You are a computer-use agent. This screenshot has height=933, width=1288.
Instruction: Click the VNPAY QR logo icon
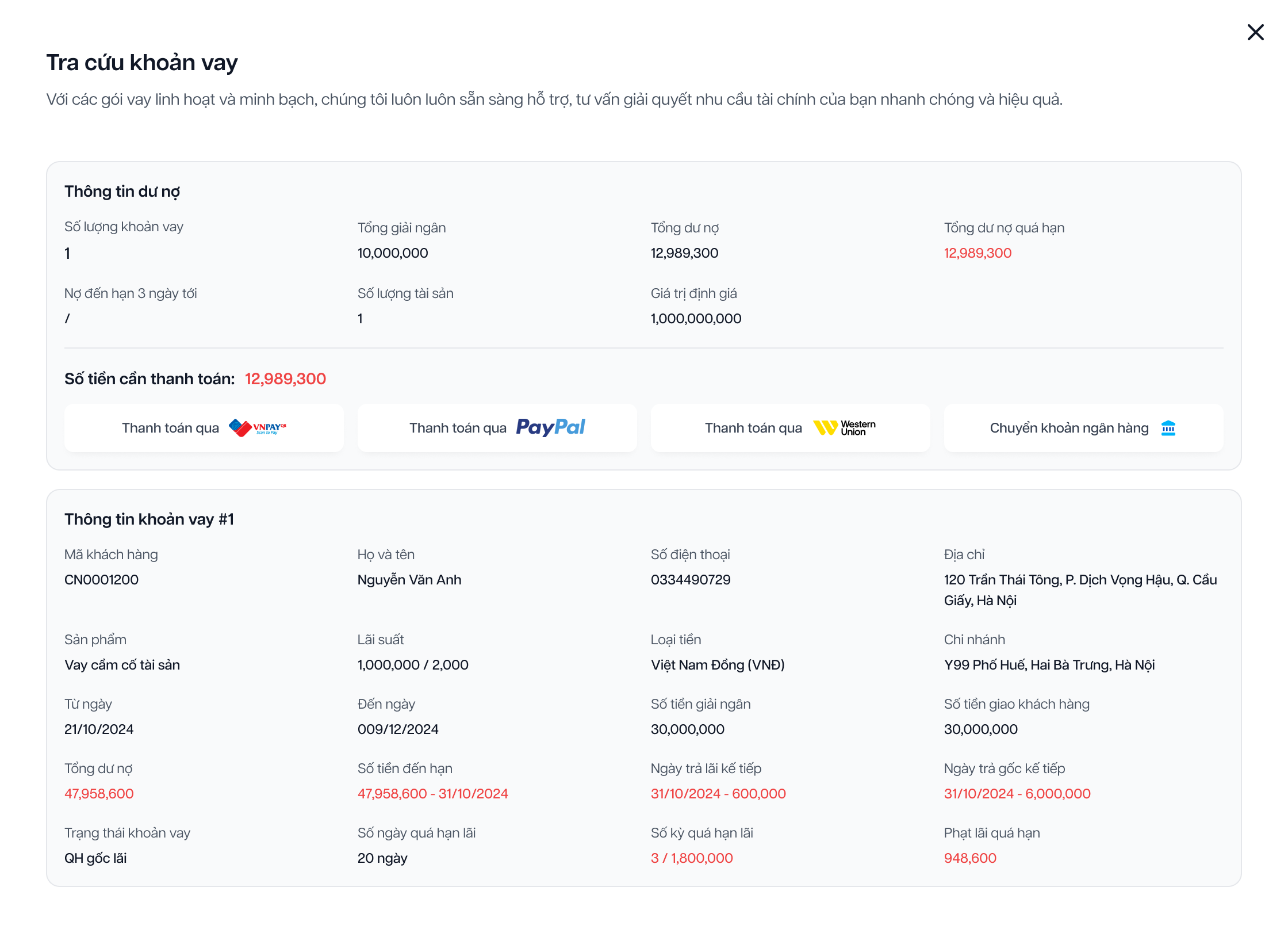[257, 428]
